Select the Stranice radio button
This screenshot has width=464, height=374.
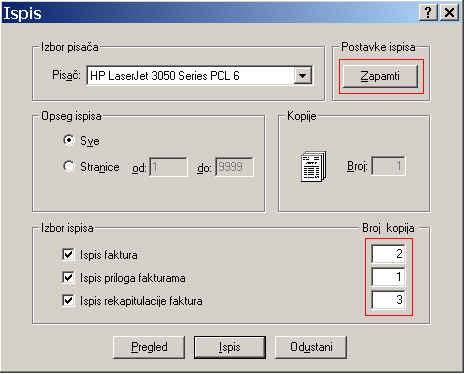[68, 166]
